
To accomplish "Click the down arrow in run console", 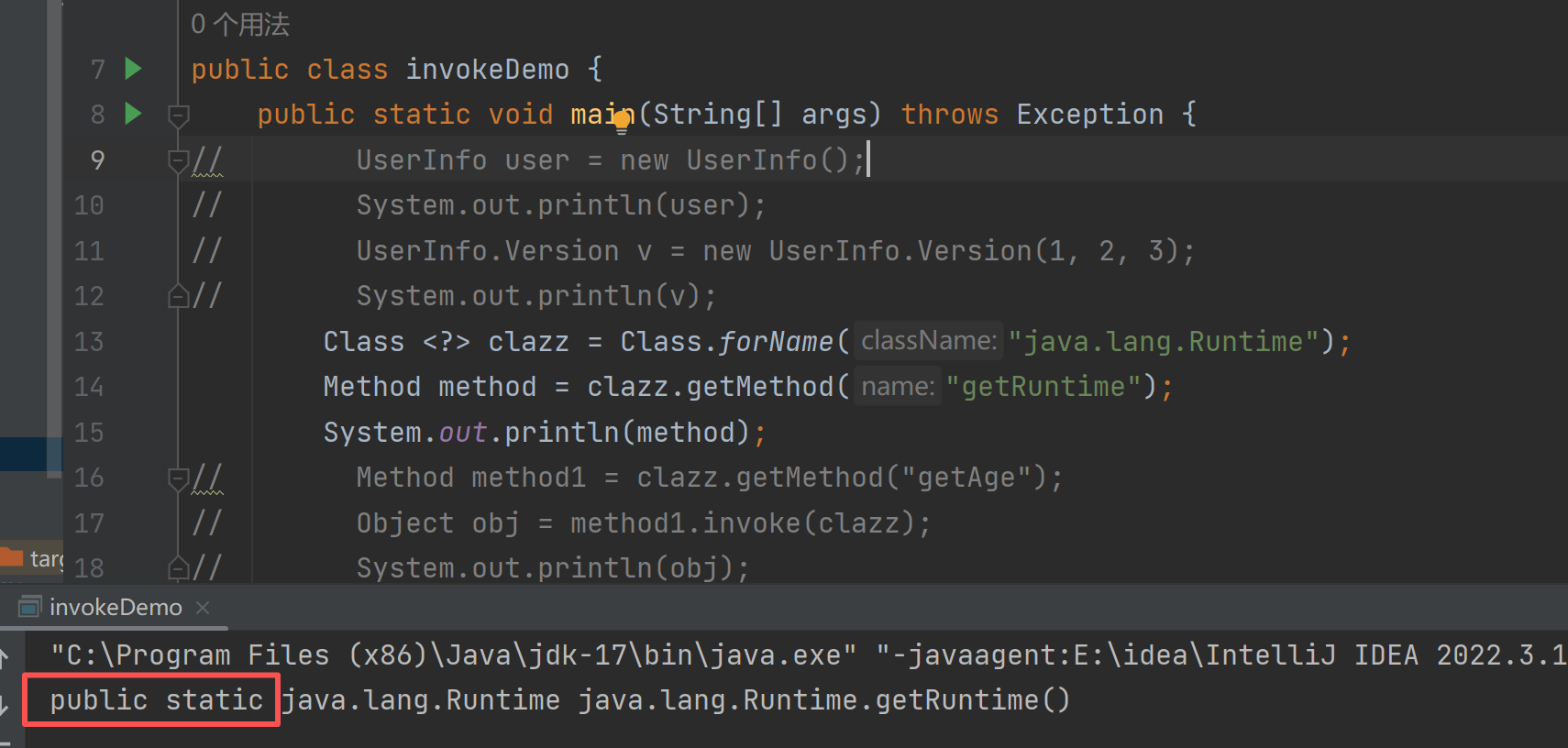I will [x=5, y=703].
